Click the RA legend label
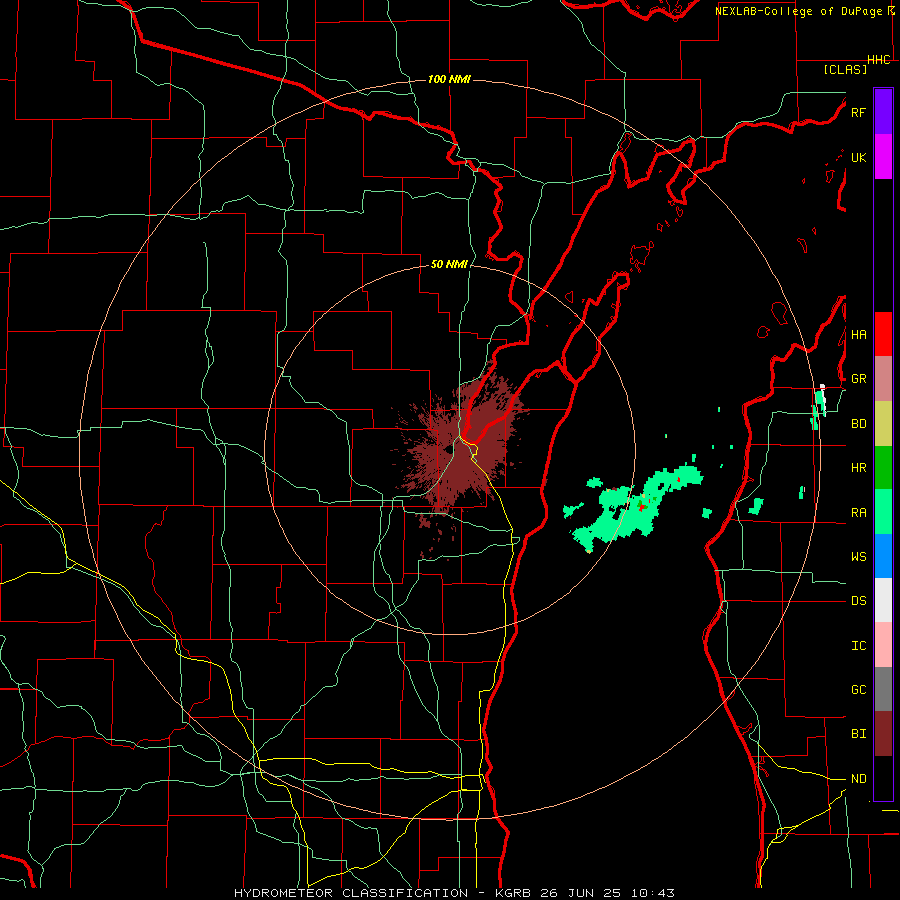Viewport: 900px width, 900px height. point(858,513)
